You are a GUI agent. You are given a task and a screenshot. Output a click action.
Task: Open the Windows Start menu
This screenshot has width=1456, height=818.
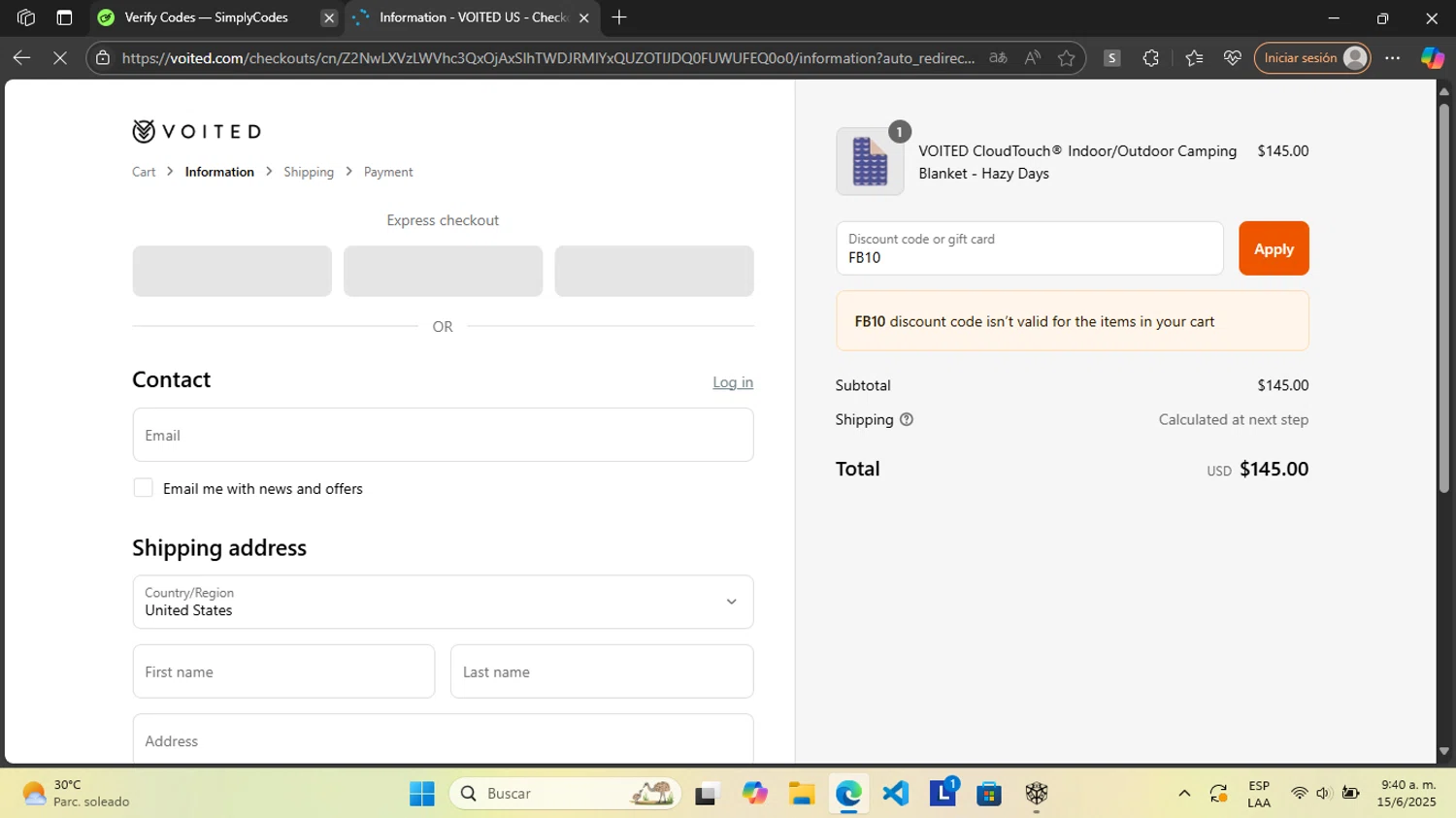[422, 794]
